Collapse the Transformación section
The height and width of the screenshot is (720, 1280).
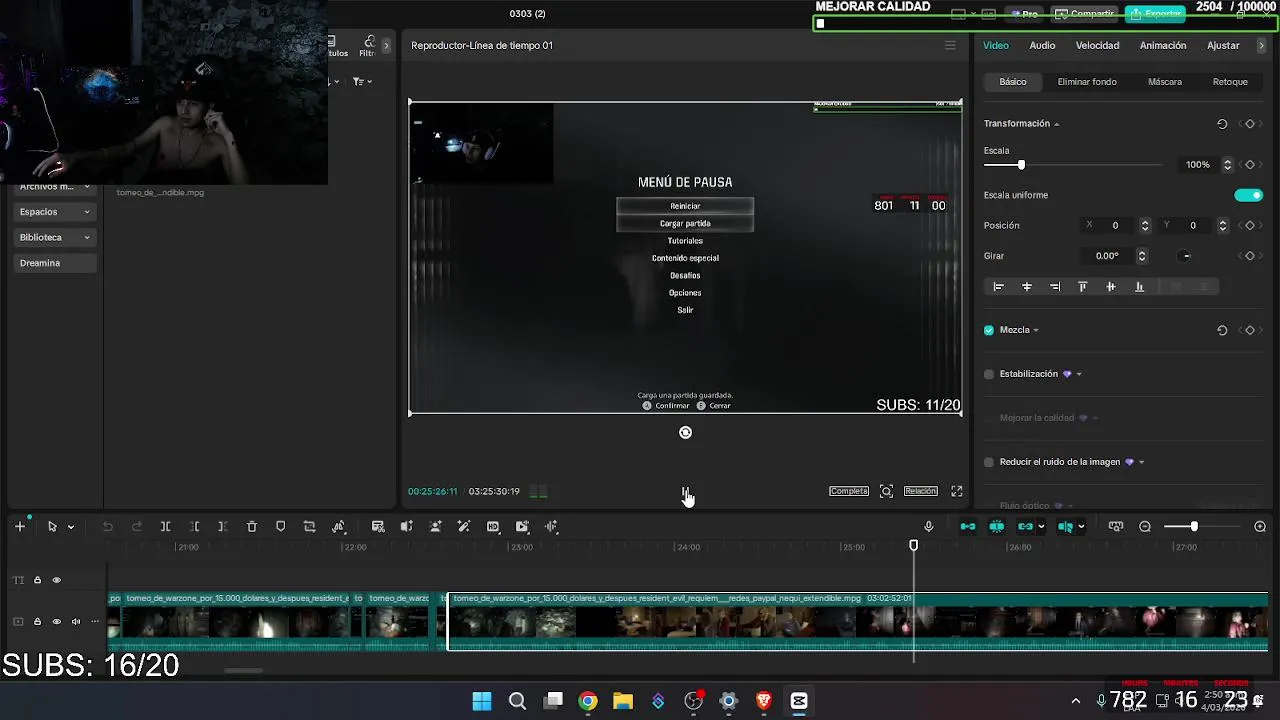tap(1056, 124)
